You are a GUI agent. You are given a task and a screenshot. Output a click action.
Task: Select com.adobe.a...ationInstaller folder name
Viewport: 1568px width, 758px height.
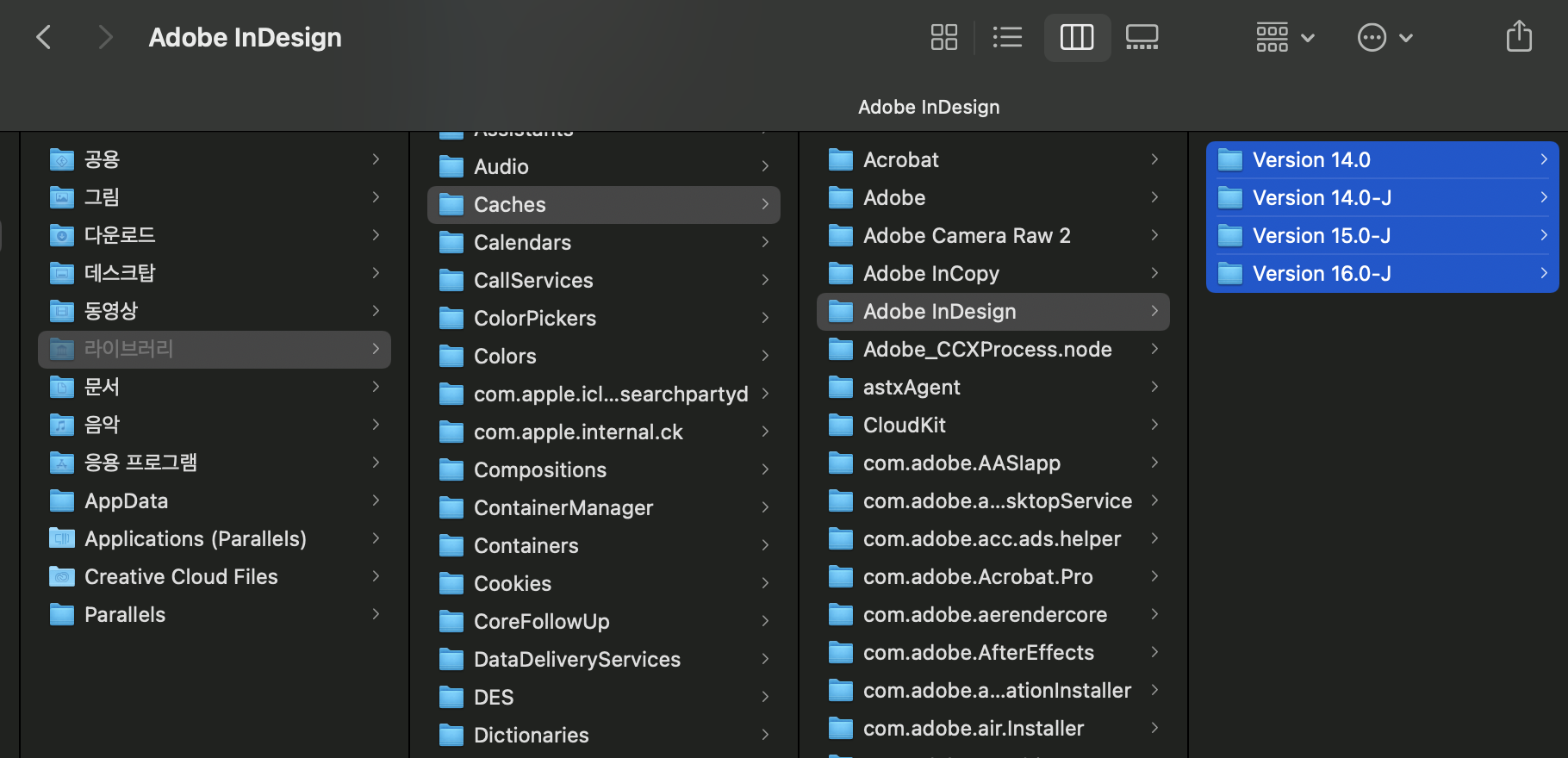click(997, 690)
